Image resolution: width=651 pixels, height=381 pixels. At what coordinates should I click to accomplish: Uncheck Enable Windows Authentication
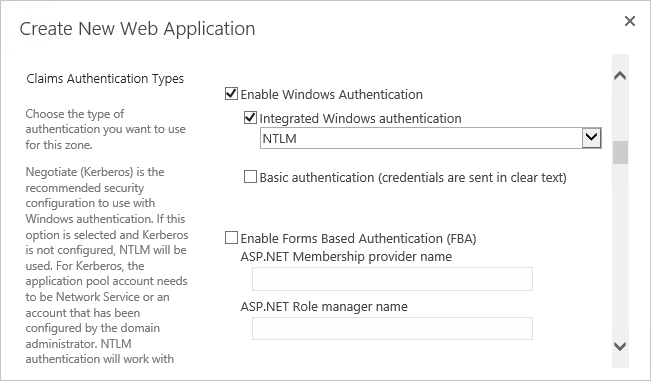(x=231, y=93)
